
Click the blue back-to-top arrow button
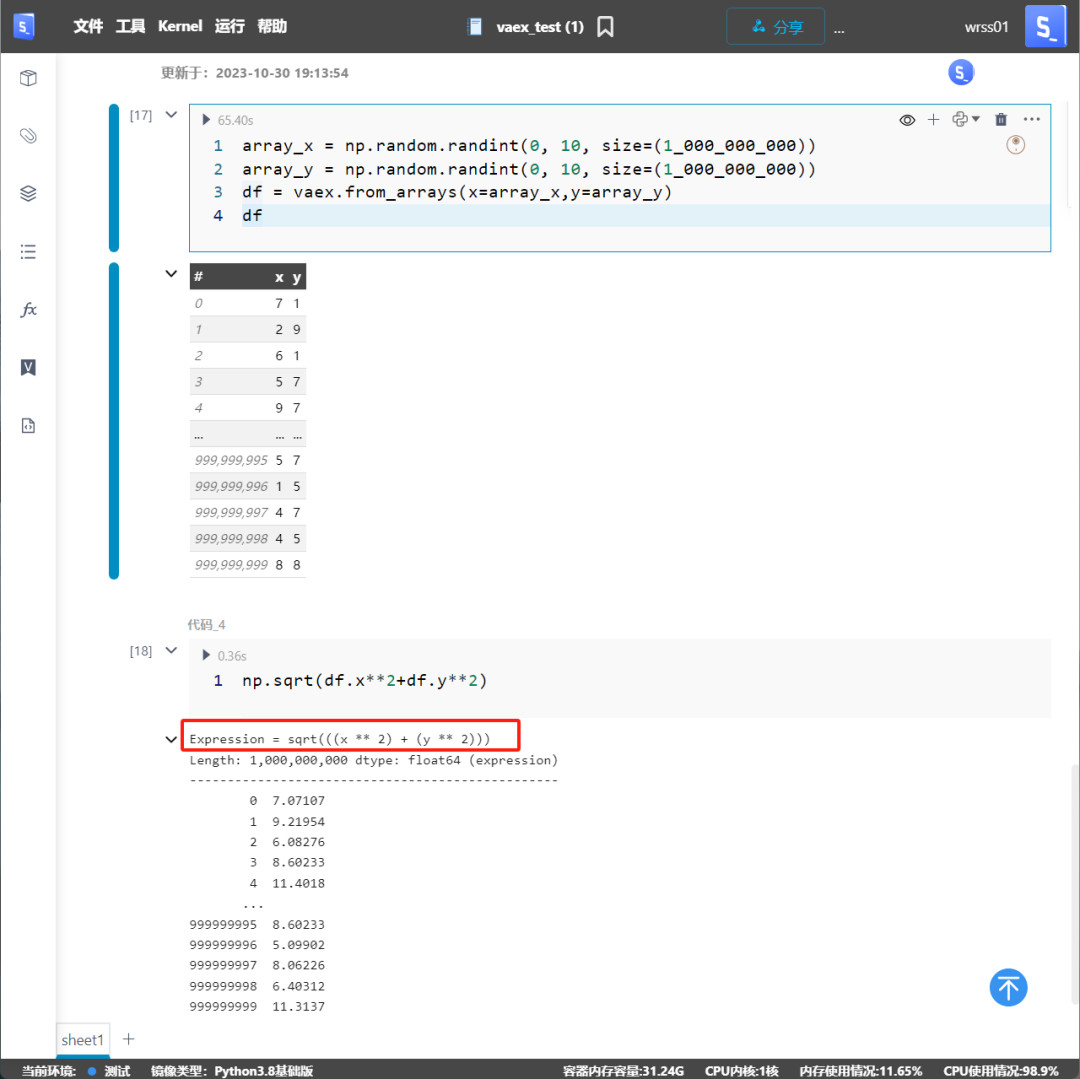pyautogui.click(x=1008, y=987)
